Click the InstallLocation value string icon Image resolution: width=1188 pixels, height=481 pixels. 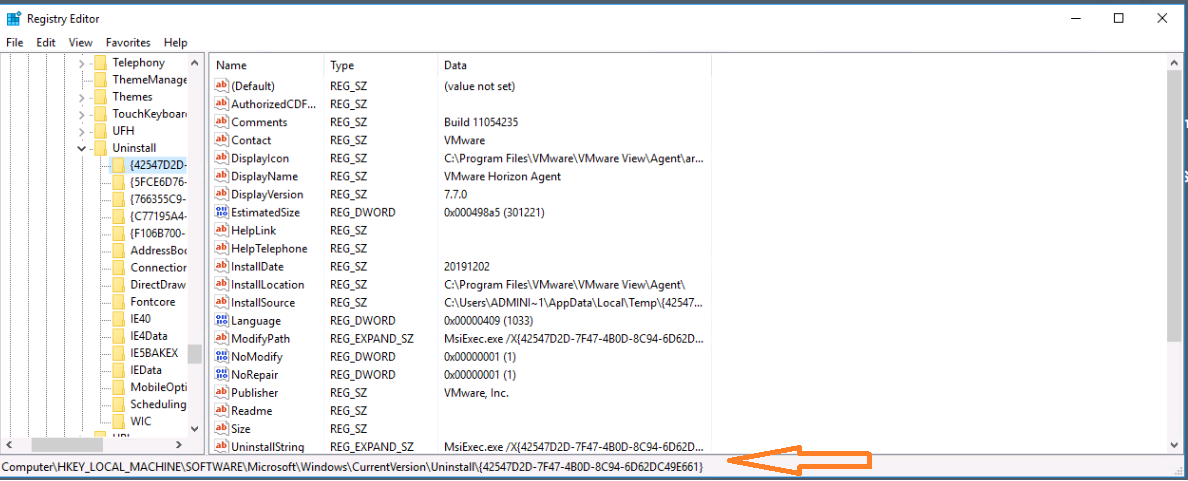(222, 284)
